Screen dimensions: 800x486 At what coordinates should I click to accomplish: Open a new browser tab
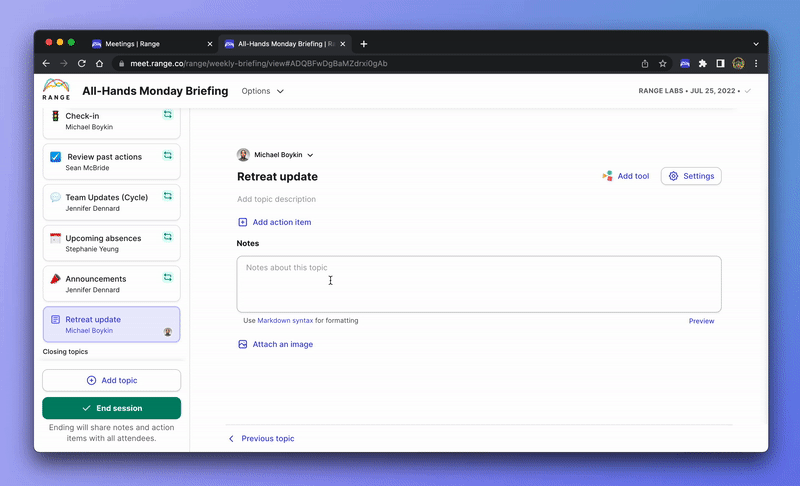[x=363, y=44]
